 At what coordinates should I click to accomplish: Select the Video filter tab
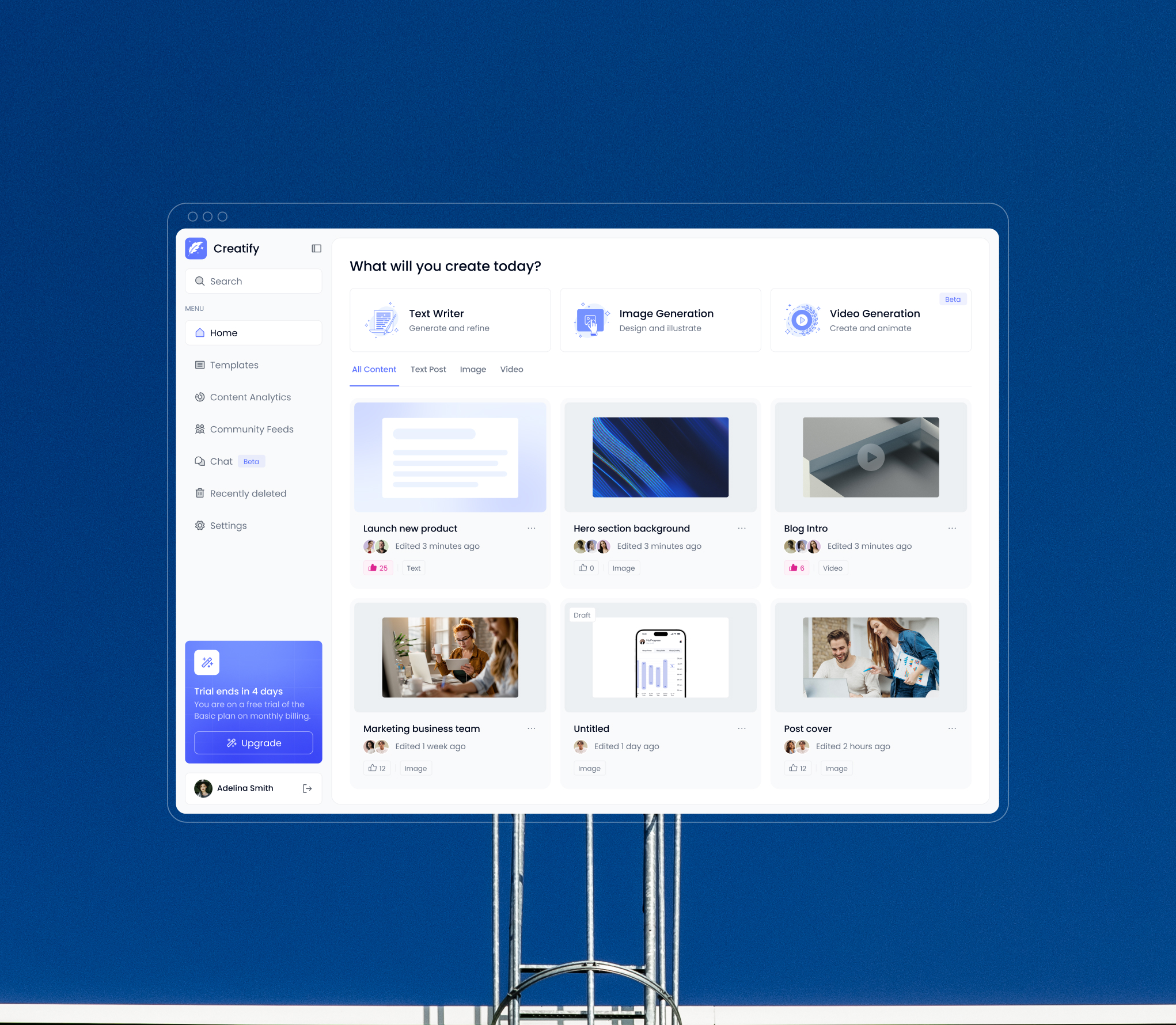(511, 369)
